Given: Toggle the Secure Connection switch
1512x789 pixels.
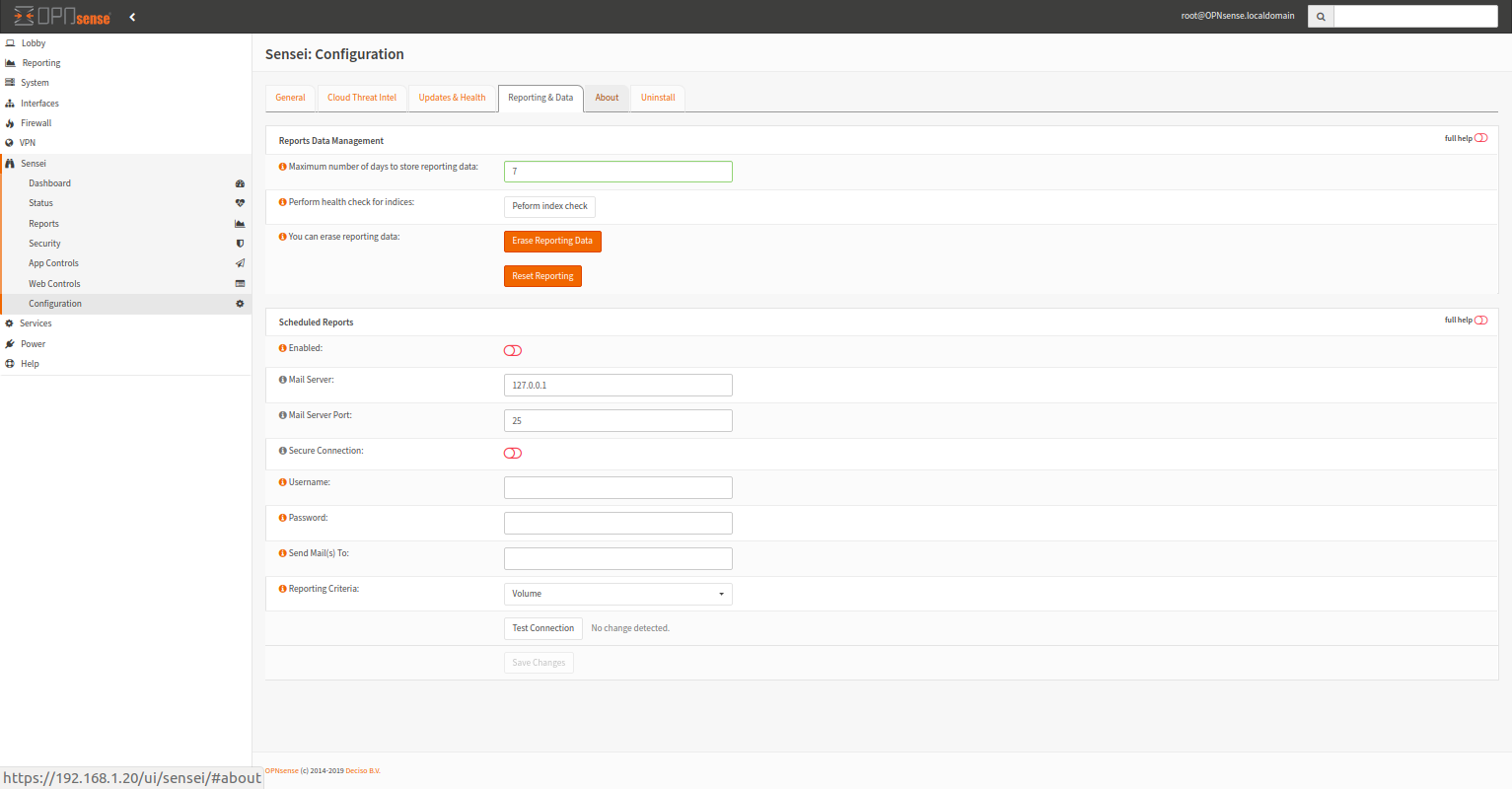Looking at the screenshot, I should tap(512, 453).
